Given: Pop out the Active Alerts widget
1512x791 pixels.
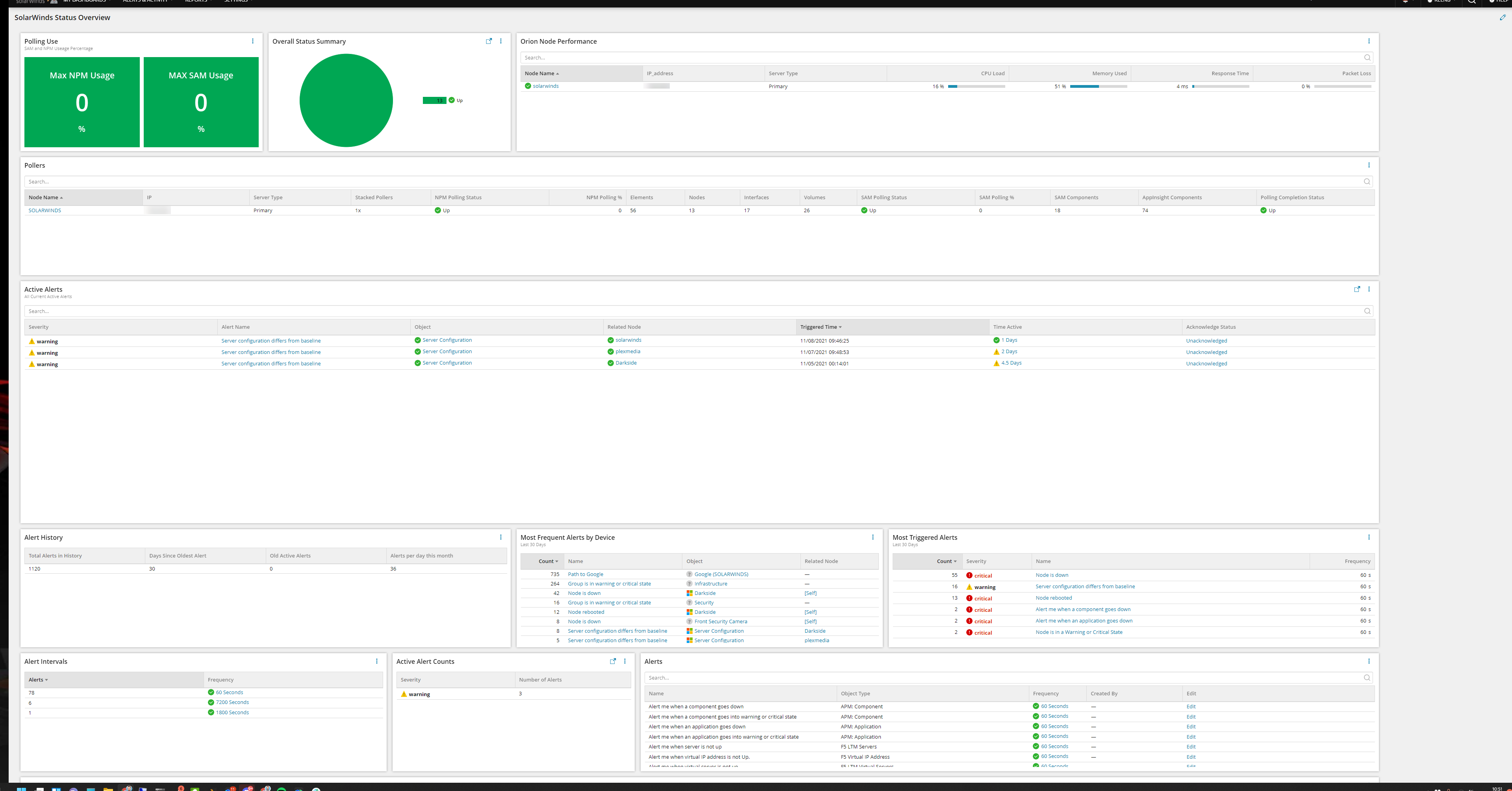Looking at the screenshot, I should point(1356,289).
